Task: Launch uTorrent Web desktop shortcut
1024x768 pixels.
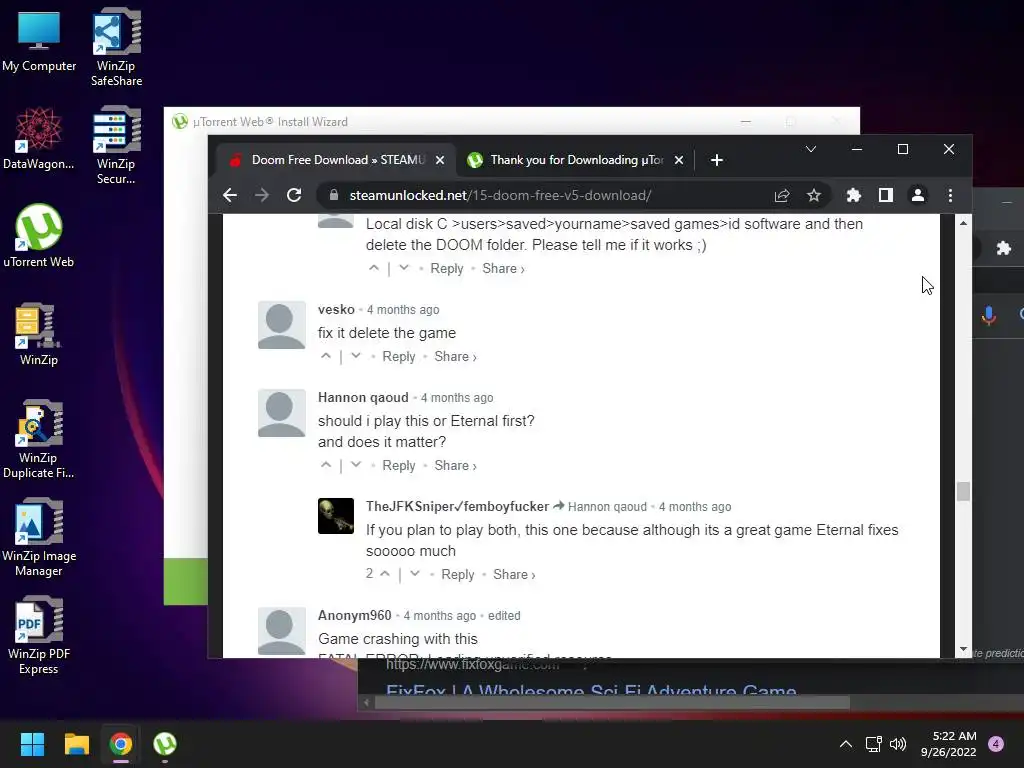Action: (39, 236)
